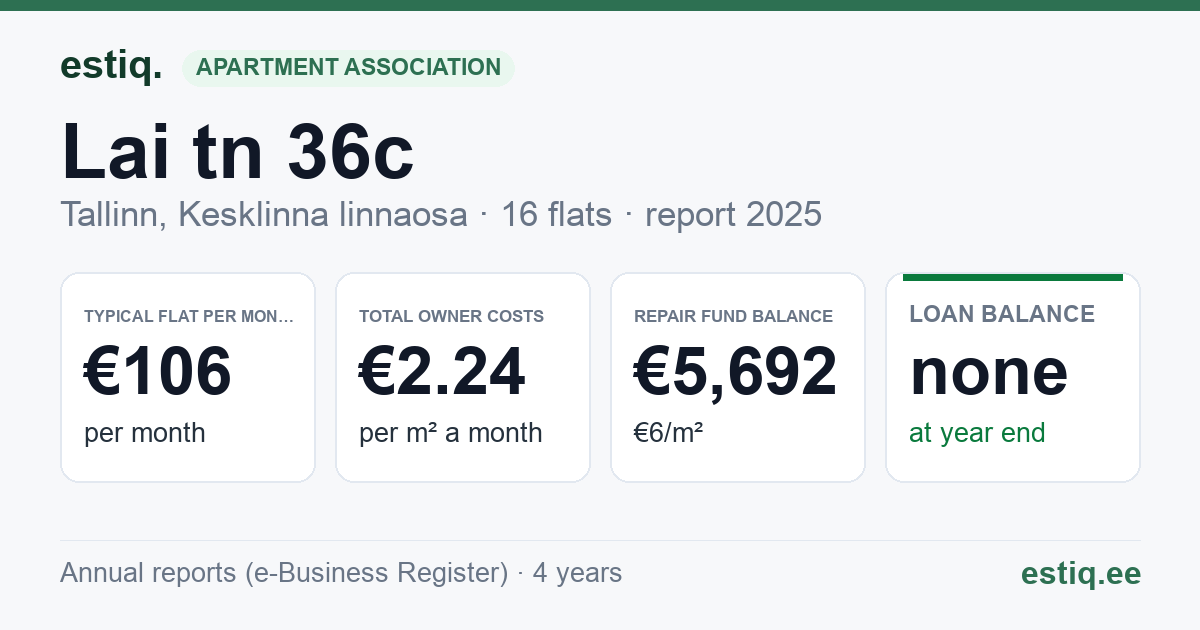Open the estiq.ee link
This screenshot has height=630, width=1200.
(x=1081, y=573)
